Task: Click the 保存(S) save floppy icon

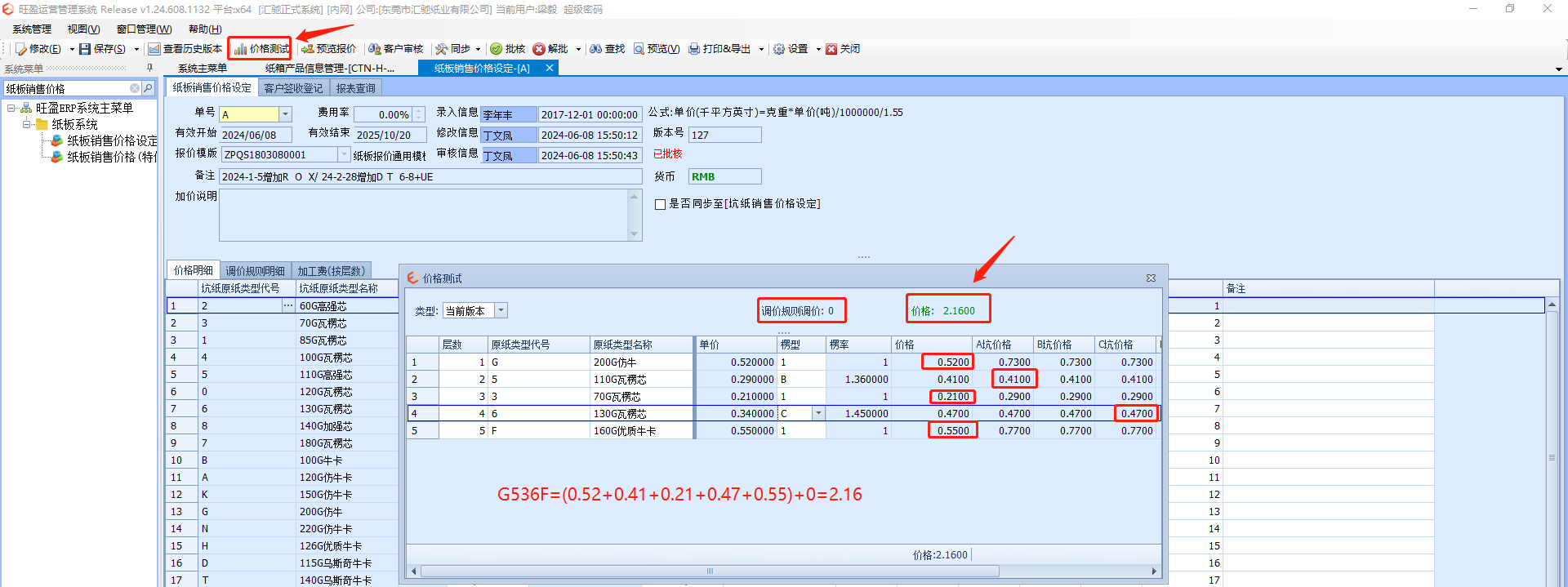Action: pos(85,49)
